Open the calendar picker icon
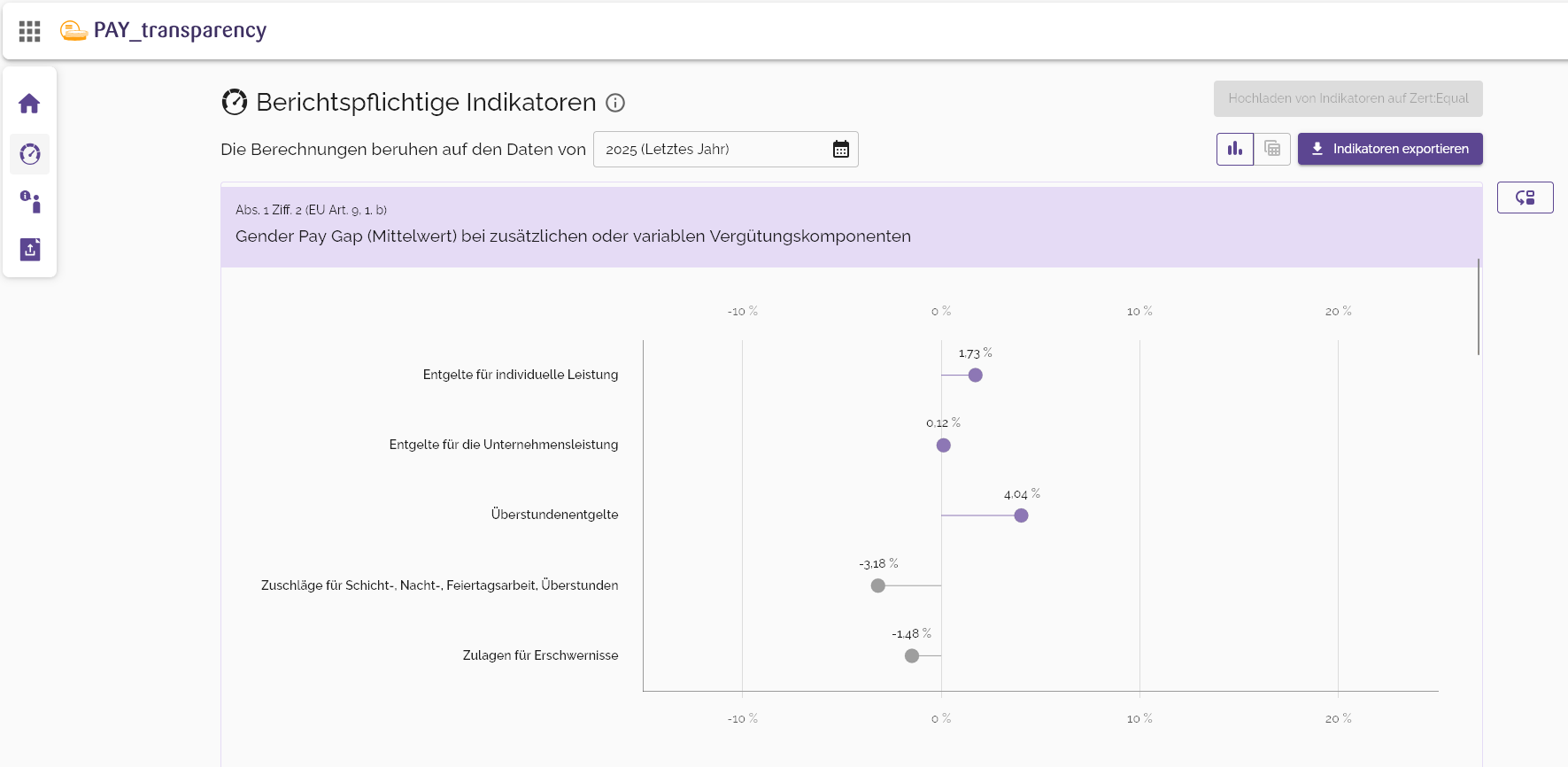This screenshot has width=1568, height=767. coord(840,149)
